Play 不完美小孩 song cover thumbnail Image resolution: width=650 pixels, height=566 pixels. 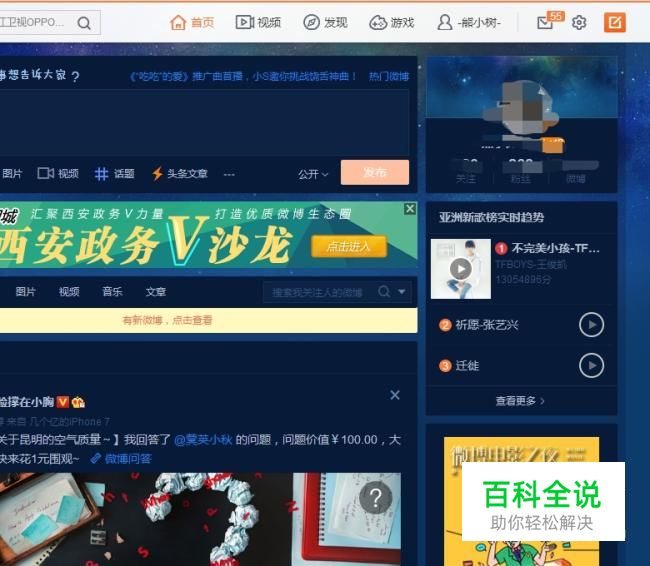(x=461, y=269)
